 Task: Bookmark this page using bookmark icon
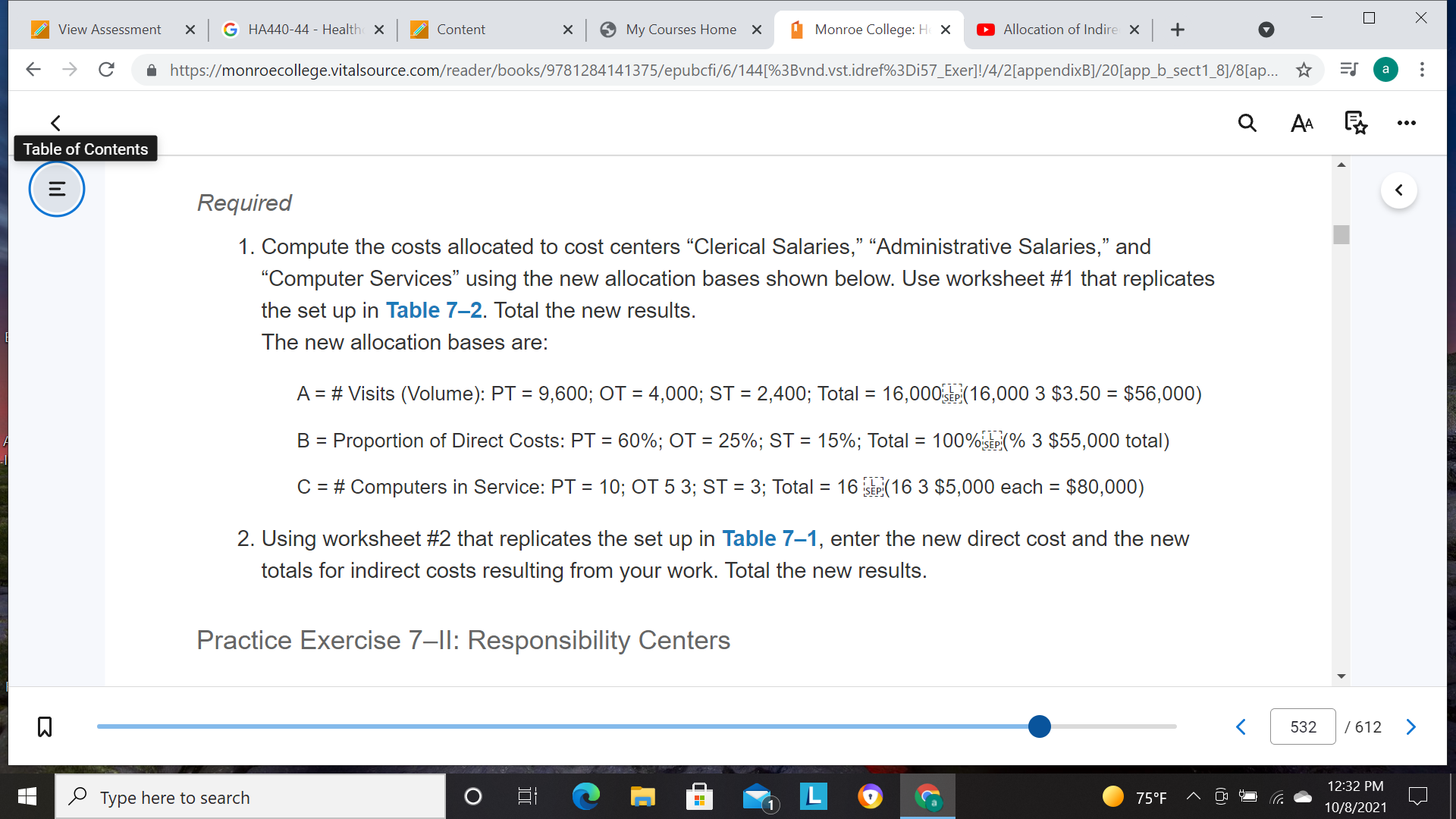[45, 726]
